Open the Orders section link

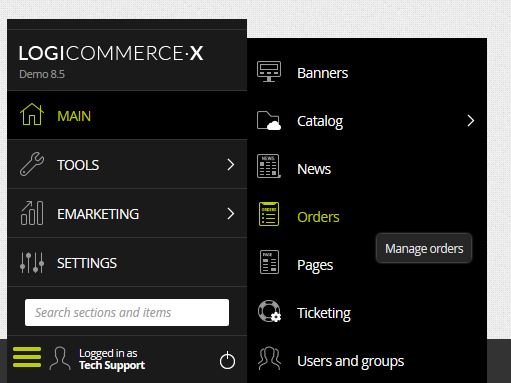tap(318, 217)
